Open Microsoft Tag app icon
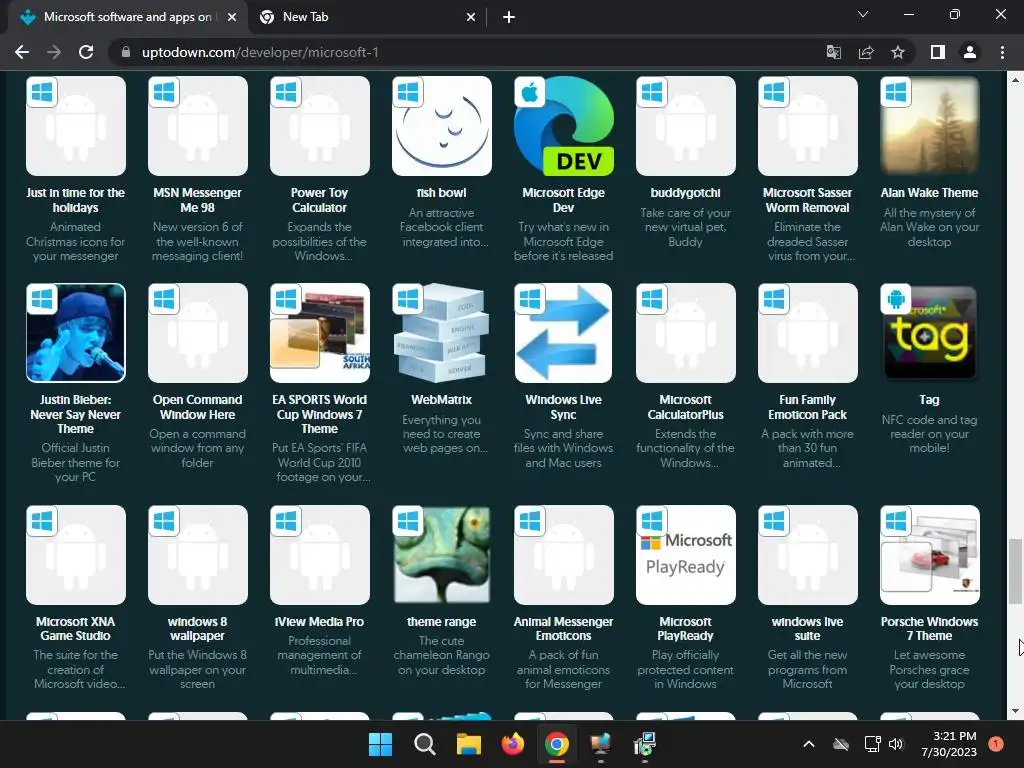1024x768 pixels. [929, 333]
